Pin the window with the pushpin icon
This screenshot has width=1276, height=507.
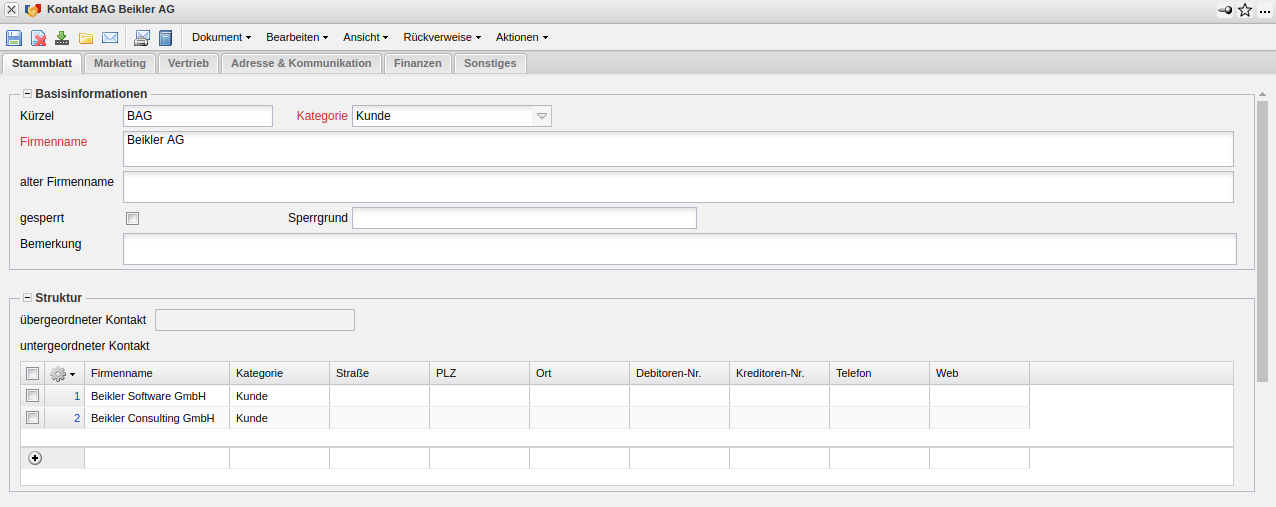tap(1225, 10)
